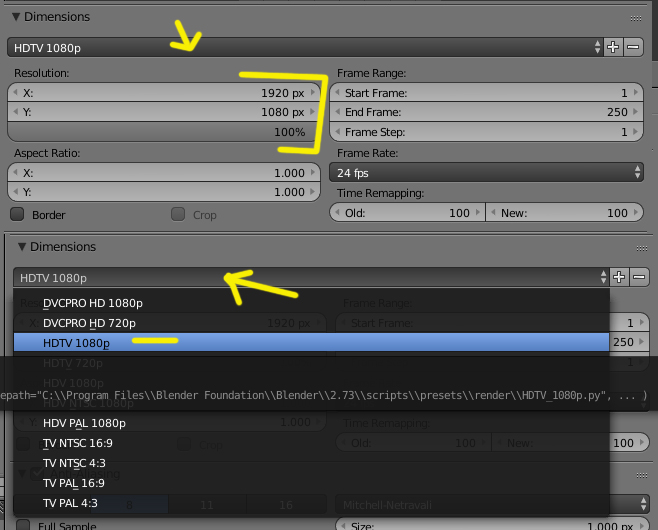Decrease End Frame with left arrow
Viewport: 658px width, 530px height.
[x=338, y=112]
